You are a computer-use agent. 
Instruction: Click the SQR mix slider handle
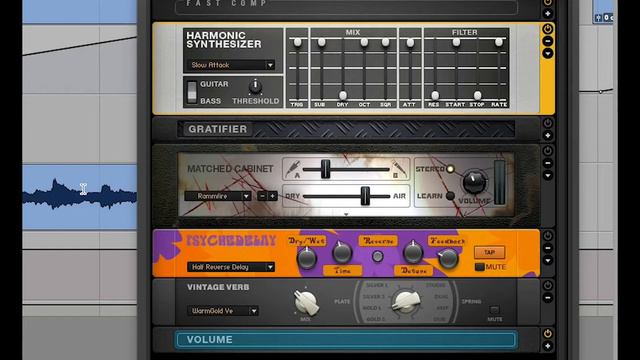click(x=385, y=42)
